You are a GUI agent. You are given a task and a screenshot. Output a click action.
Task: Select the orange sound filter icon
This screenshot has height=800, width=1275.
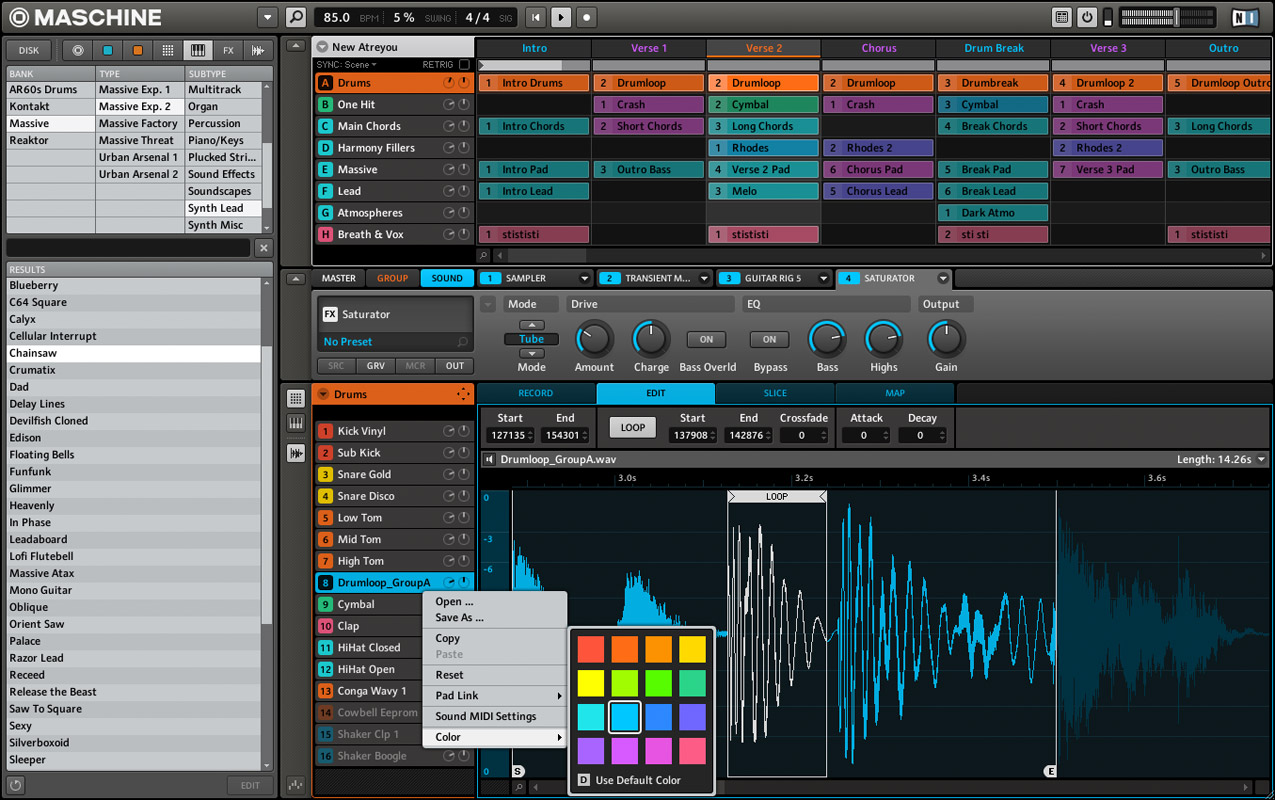[138, 50]
